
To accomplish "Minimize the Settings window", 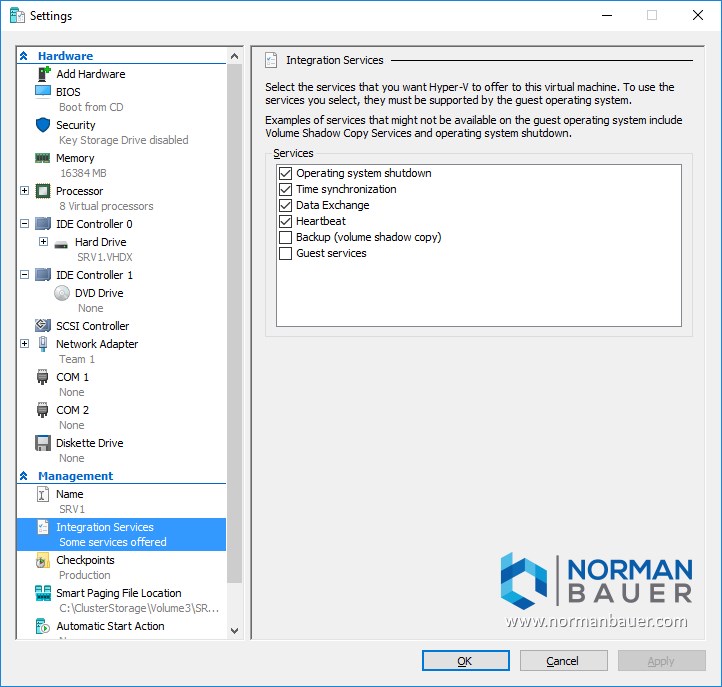I will click(x=607, y=15).
